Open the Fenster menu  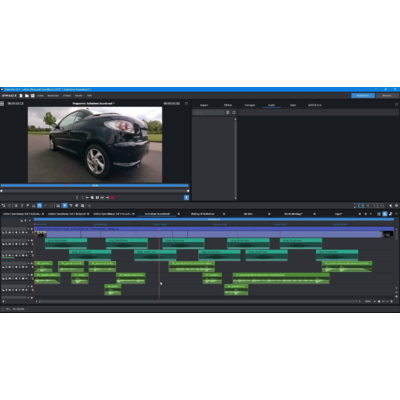pyautogui.click(x=79, y=96)
